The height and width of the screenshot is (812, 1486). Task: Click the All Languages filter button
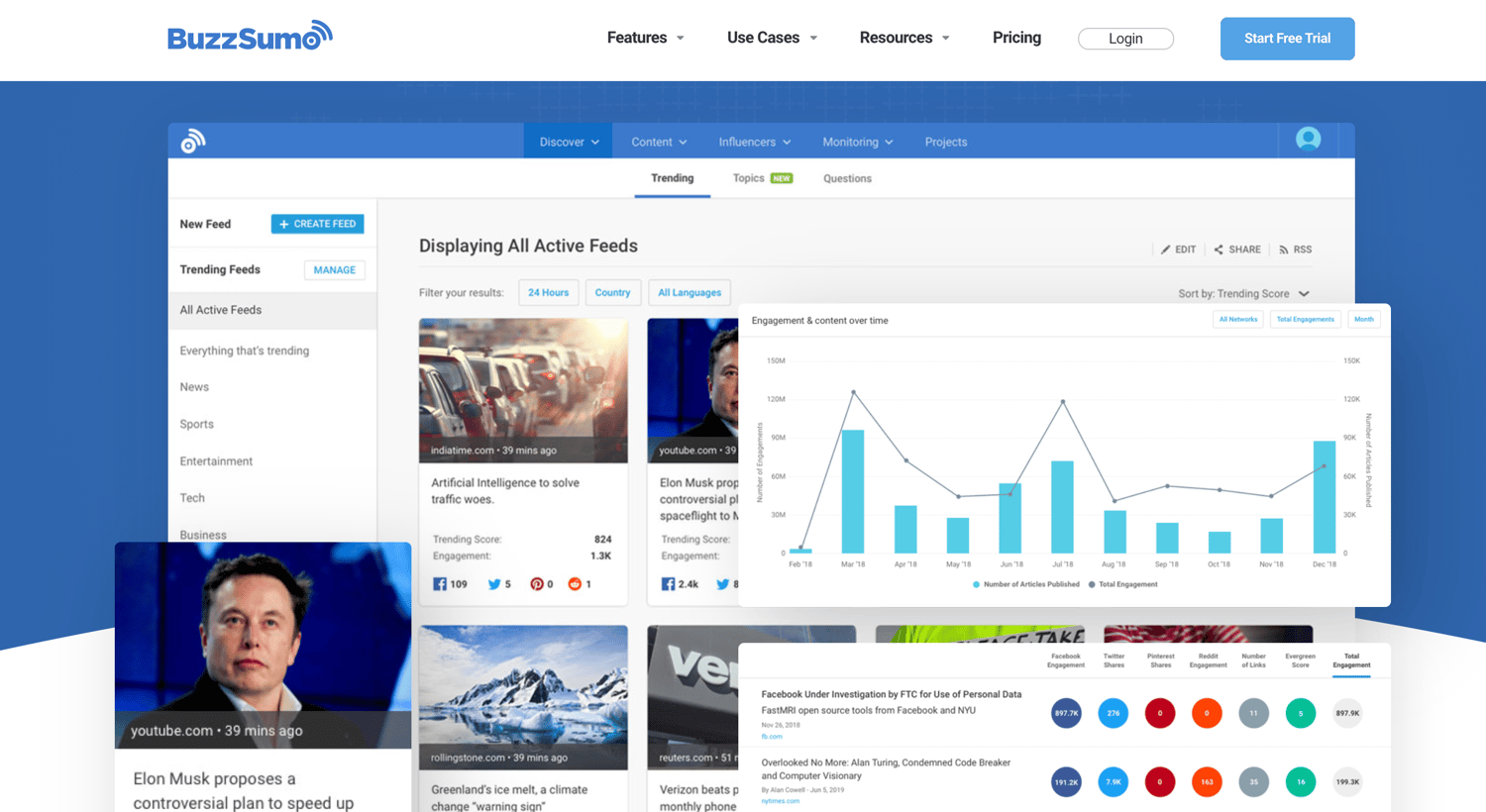690,293
